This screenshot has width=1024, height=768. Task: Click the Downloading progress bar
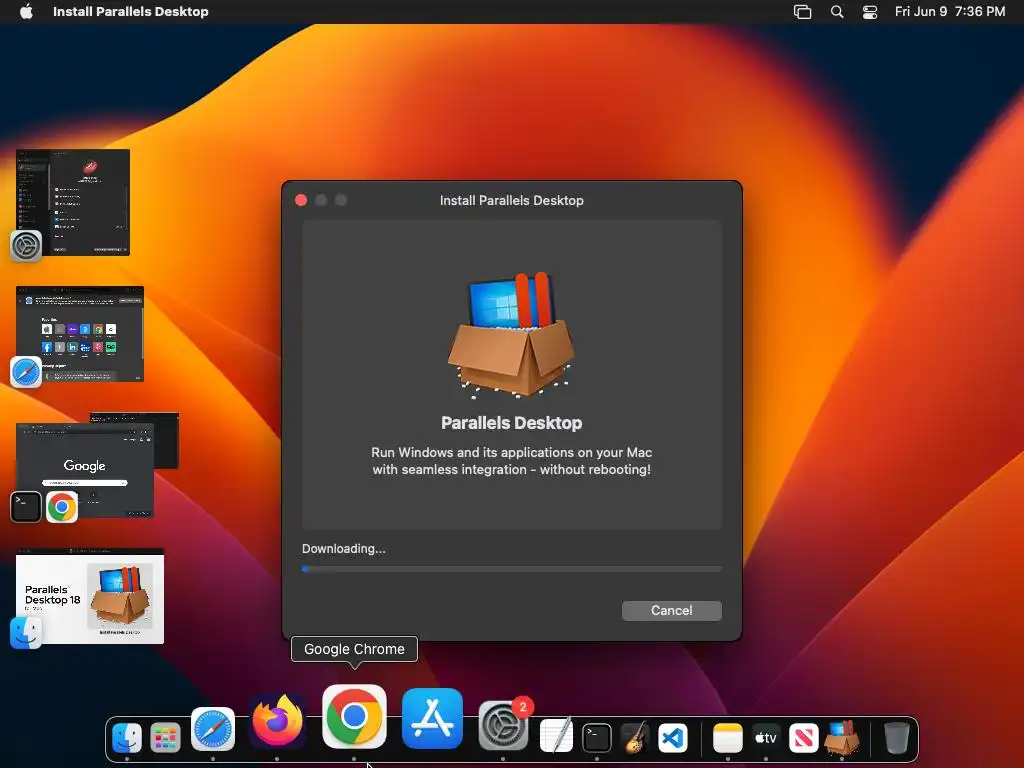(x=511, y=569)
